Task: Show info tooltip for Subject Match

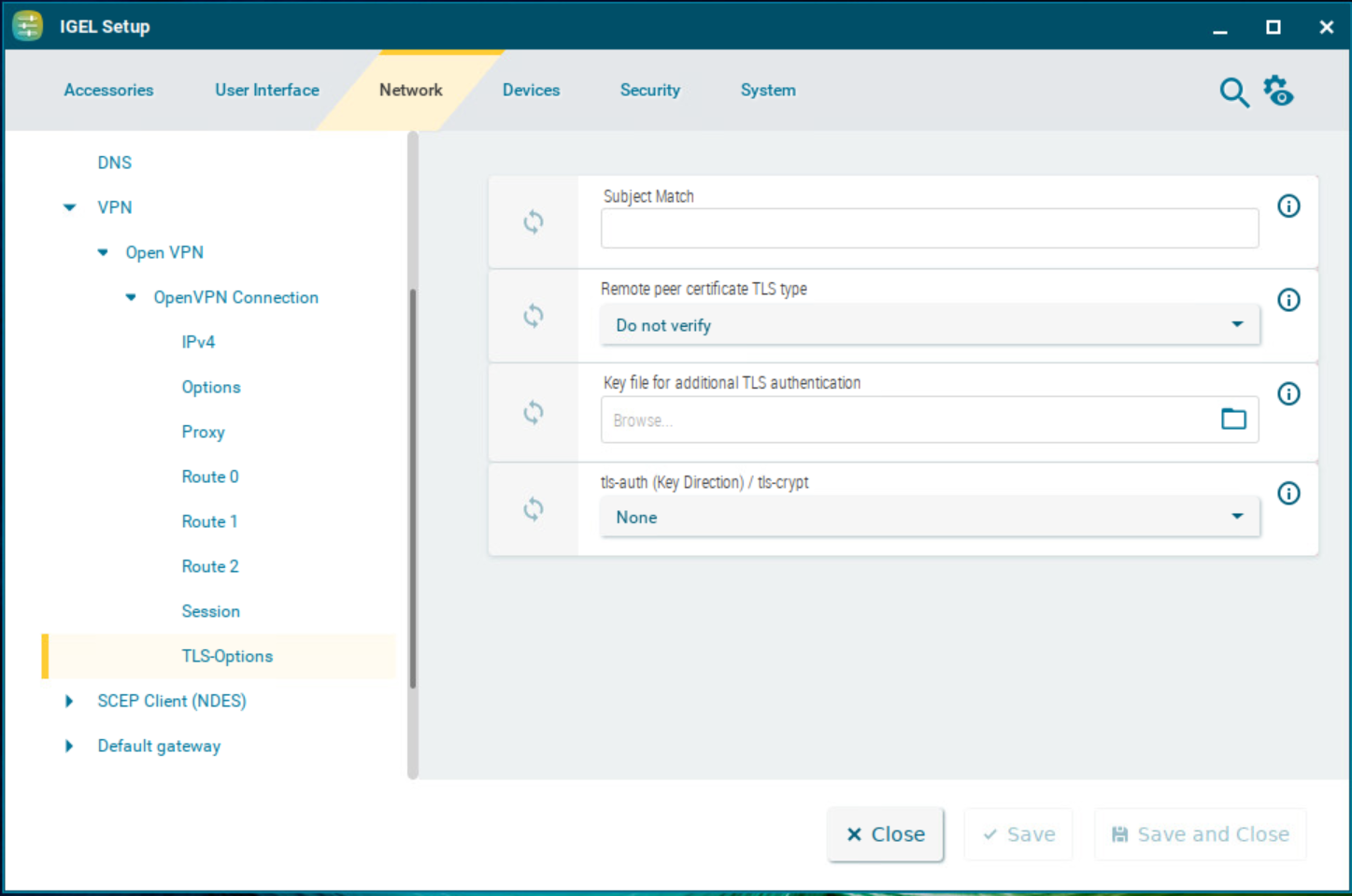Action: [x=1288, y=206]
